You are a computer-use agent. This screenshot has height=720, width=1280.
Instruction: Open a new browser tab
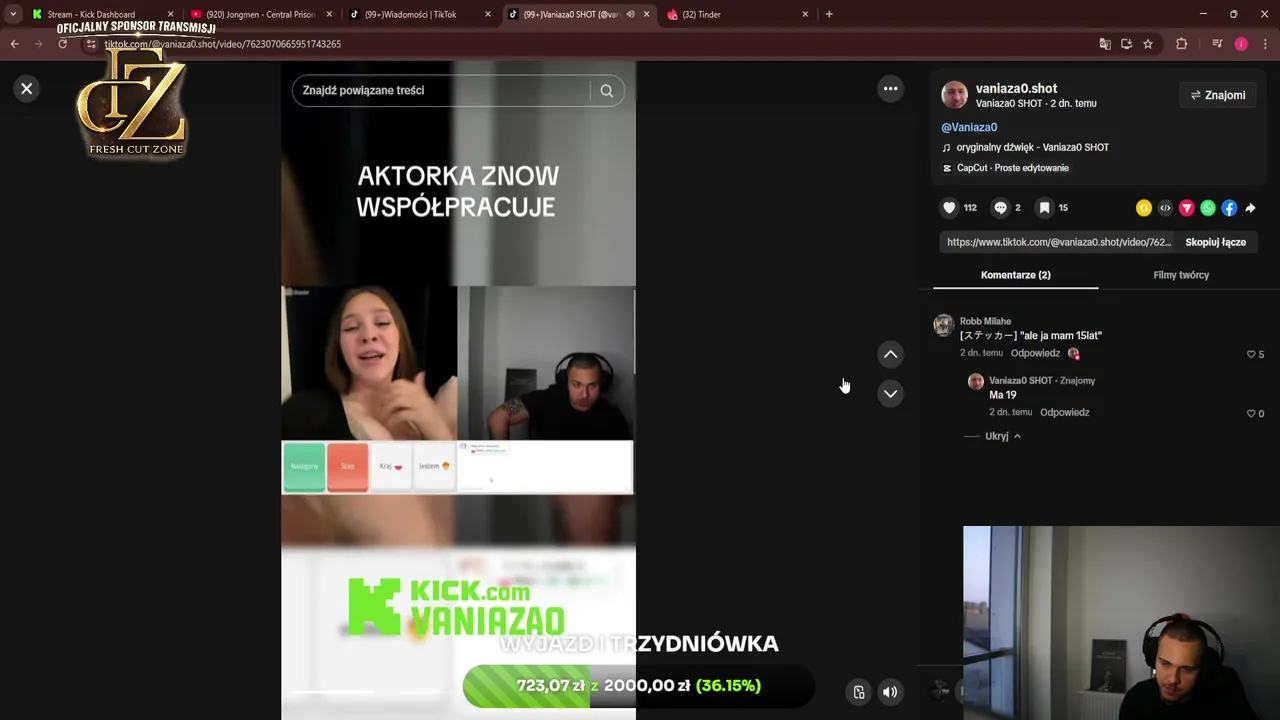[829, 14]
